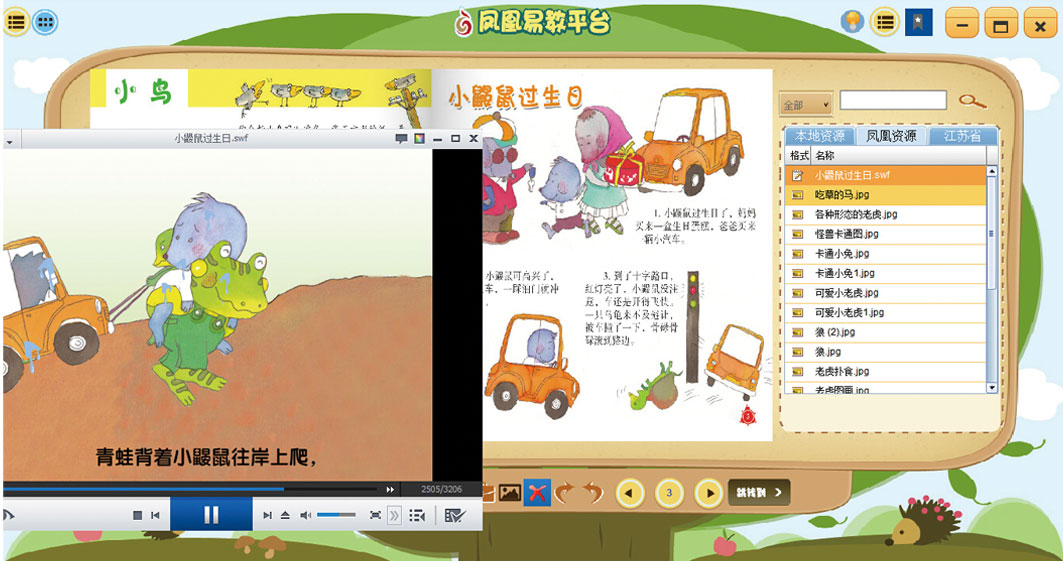Click the file type icon of 小鼹鼠过生日.swf

[x=798, y=175]
